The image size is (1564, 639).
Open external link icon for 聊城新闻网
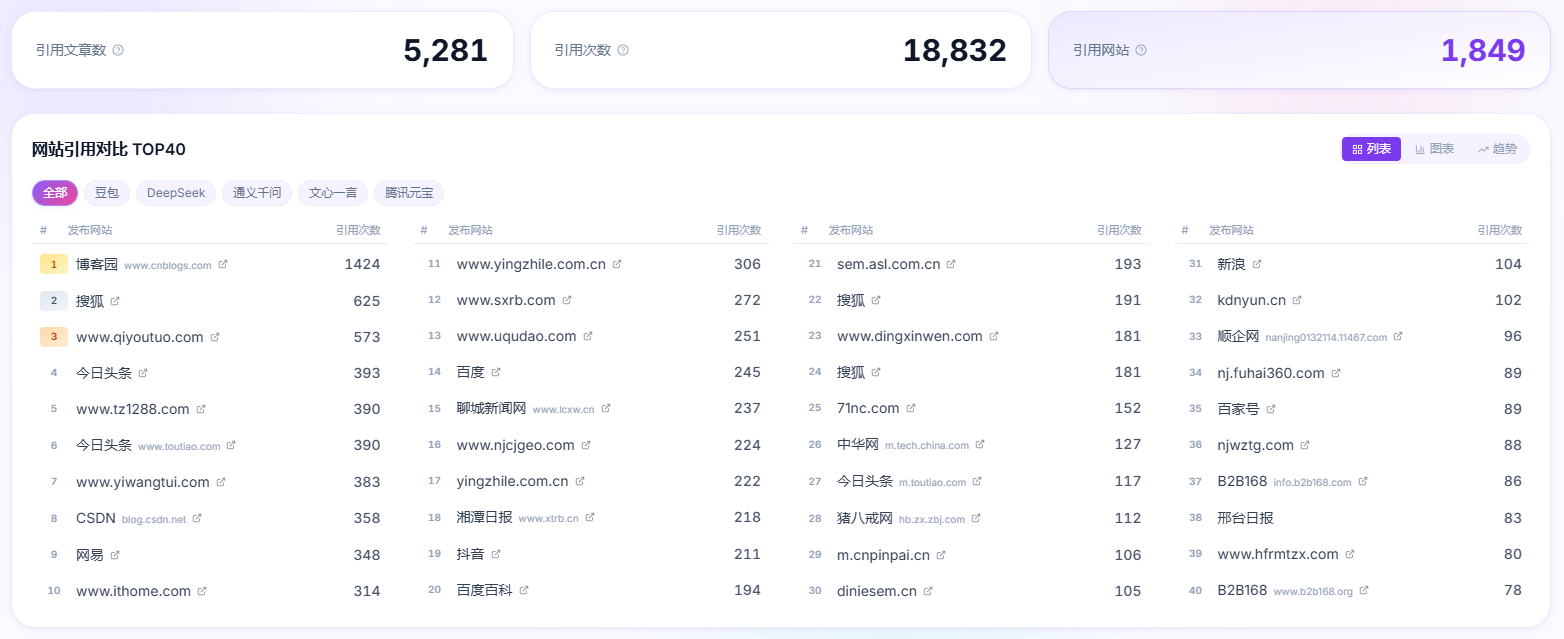tap(606, 408)
